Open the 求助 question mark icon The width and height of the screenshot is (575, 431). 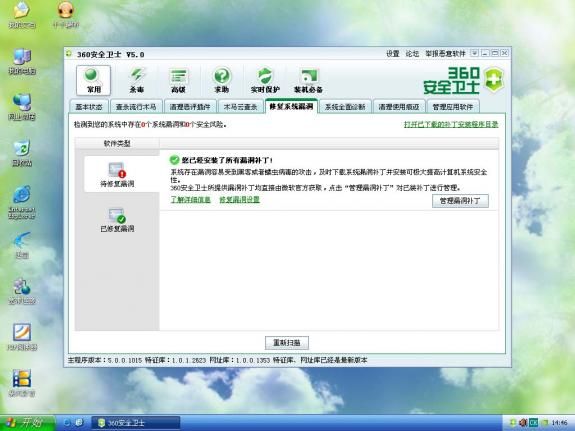pos(221,81)
